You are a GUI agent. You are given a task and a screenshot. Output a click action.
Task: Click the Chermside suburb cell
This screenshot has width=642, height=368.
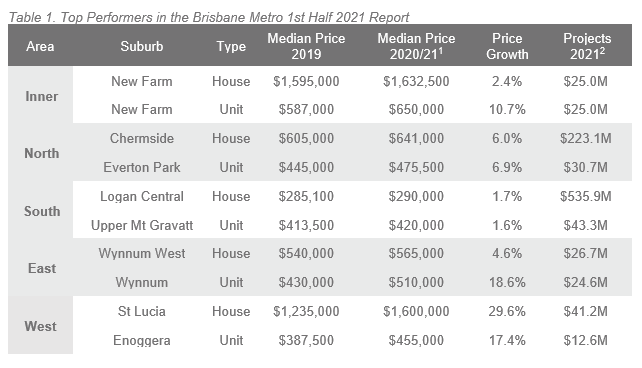tap(142, 138)
